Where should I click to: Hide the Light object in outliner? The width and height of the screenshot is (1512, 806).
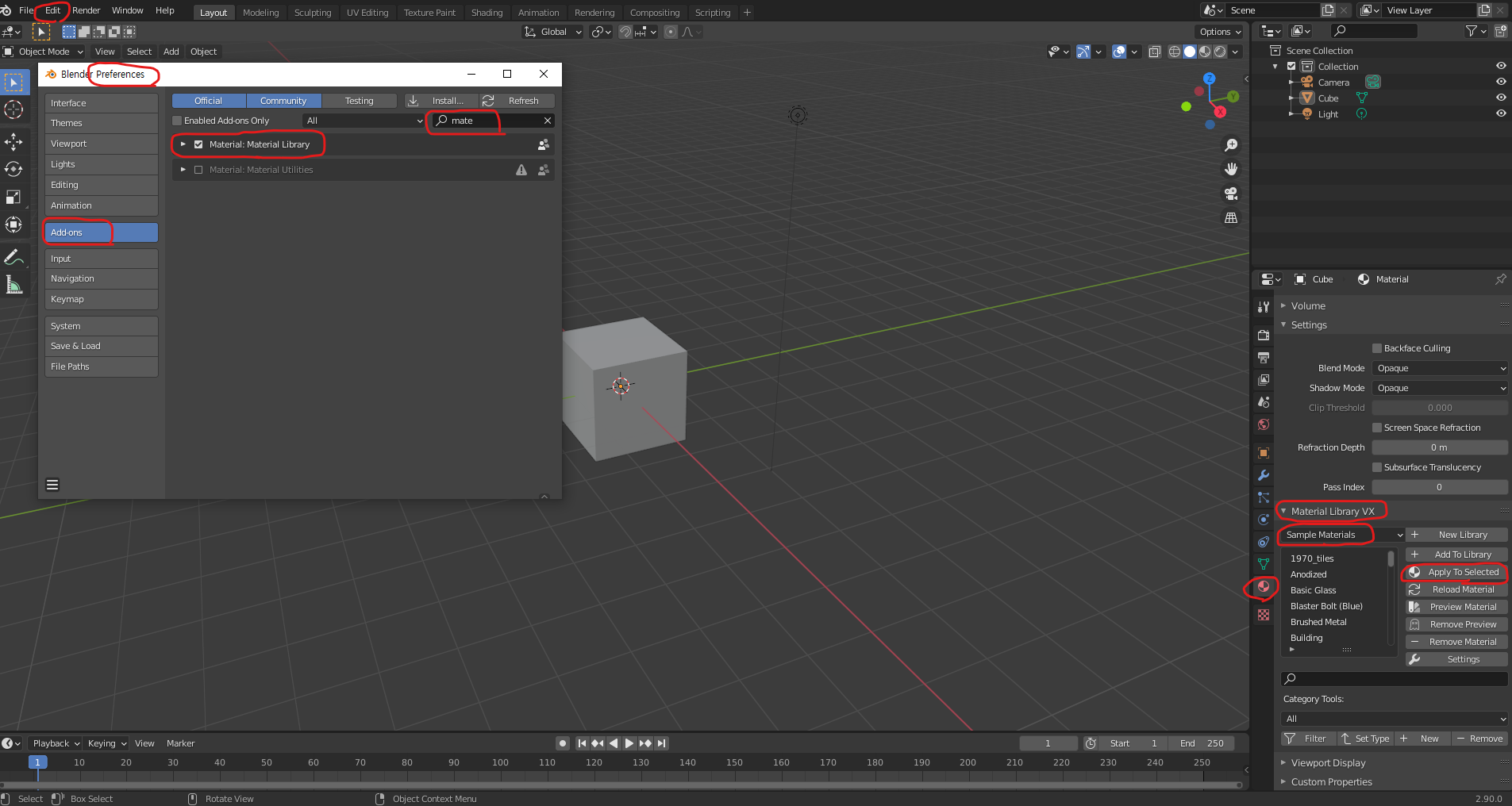(1501, 113)
